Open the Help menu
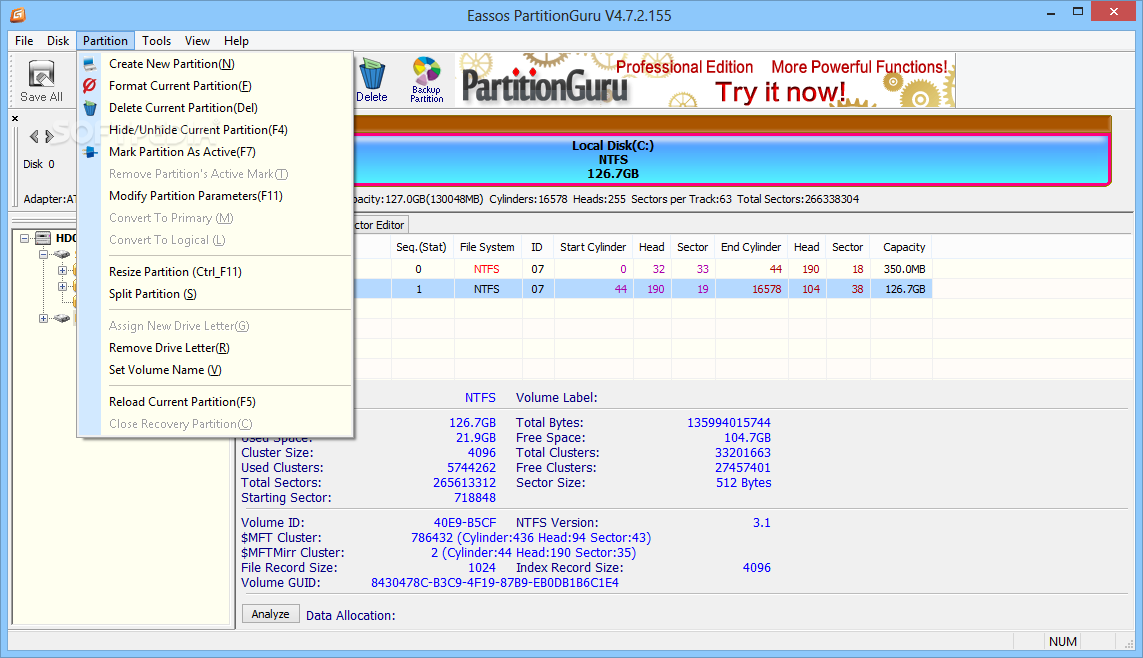 236,41
